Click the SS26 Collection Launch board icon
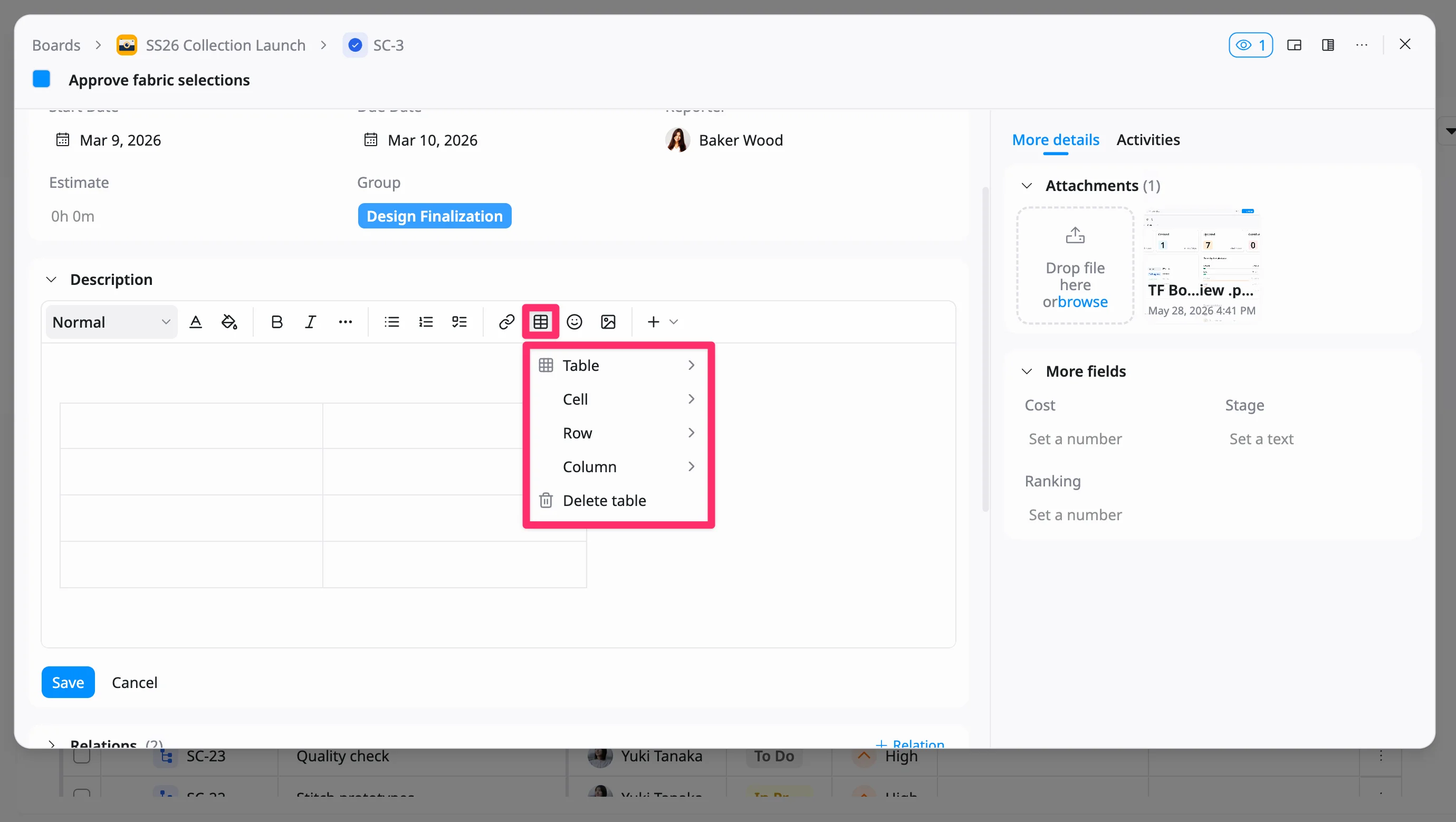Screen dimensions: 1456x822 (127, 45)
